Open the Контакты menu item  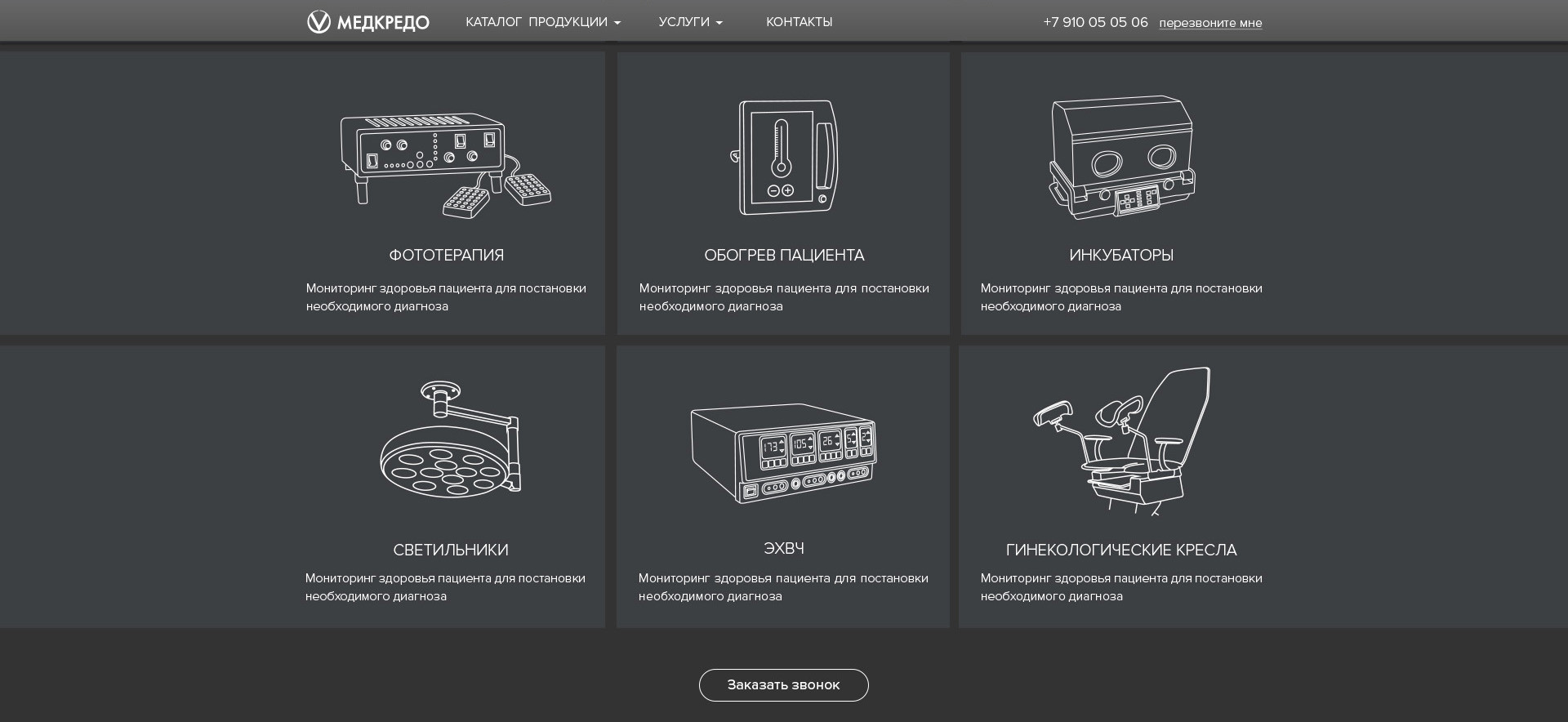pos(799,22)
